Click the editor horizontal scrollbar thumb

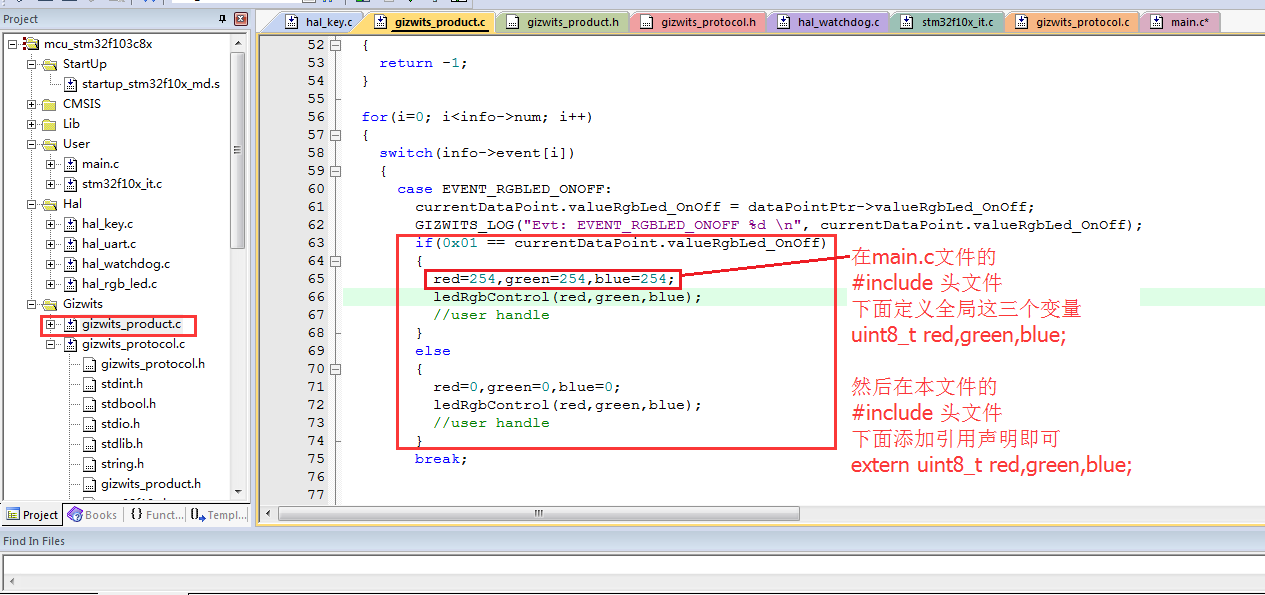[538, 514]
